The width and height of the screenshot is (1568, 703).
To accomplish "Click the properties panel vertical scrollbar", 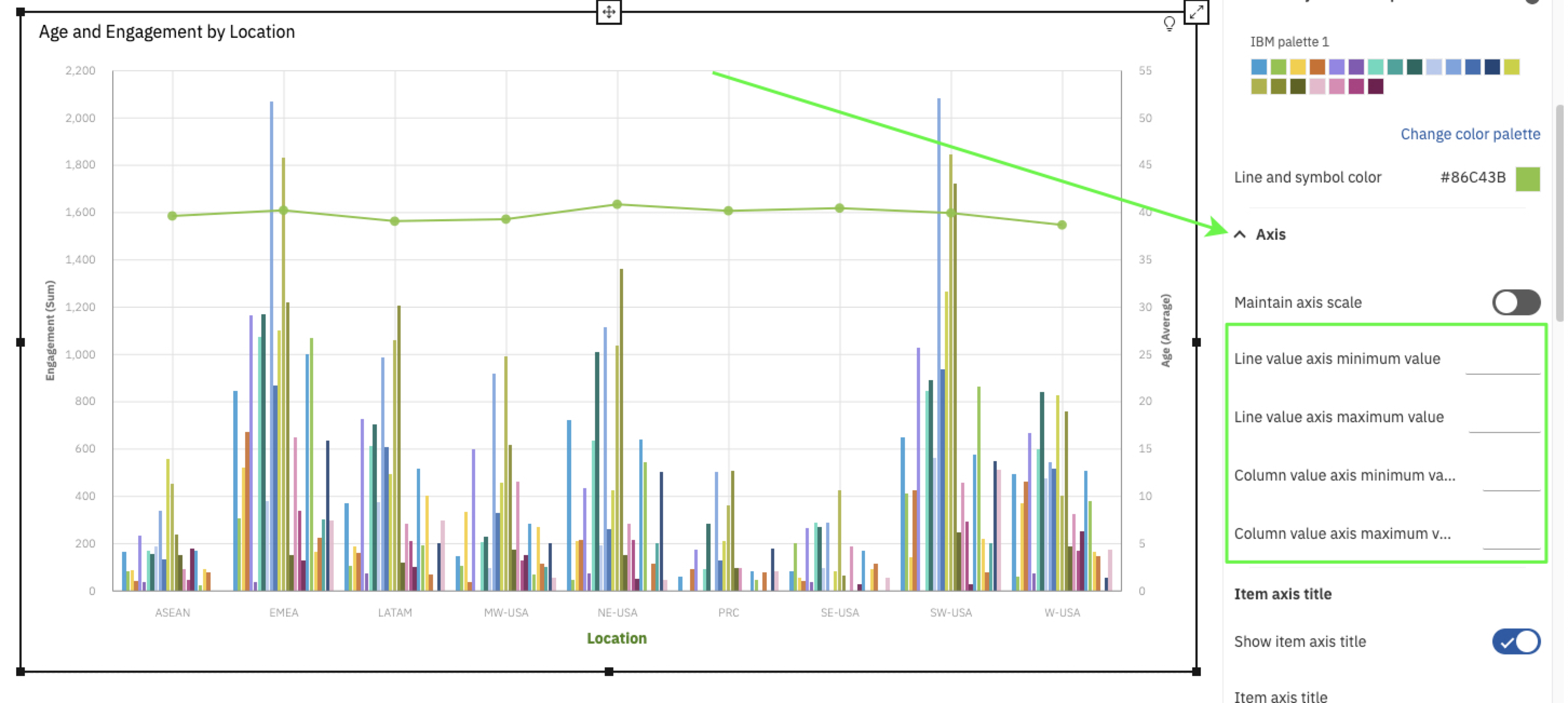I will click(x=1558, y=213).
